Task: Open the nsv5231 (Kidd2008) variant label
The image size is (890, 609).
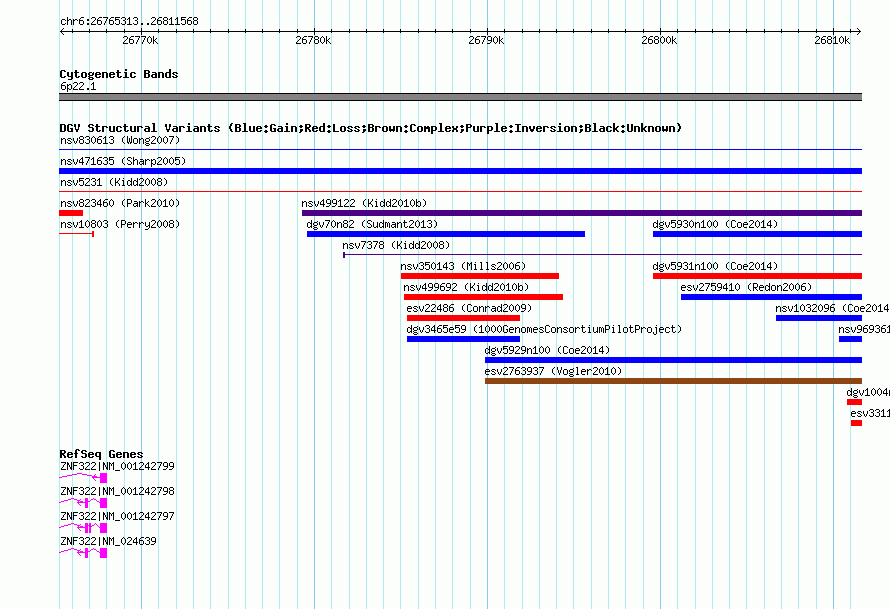Action: [114, 182]
